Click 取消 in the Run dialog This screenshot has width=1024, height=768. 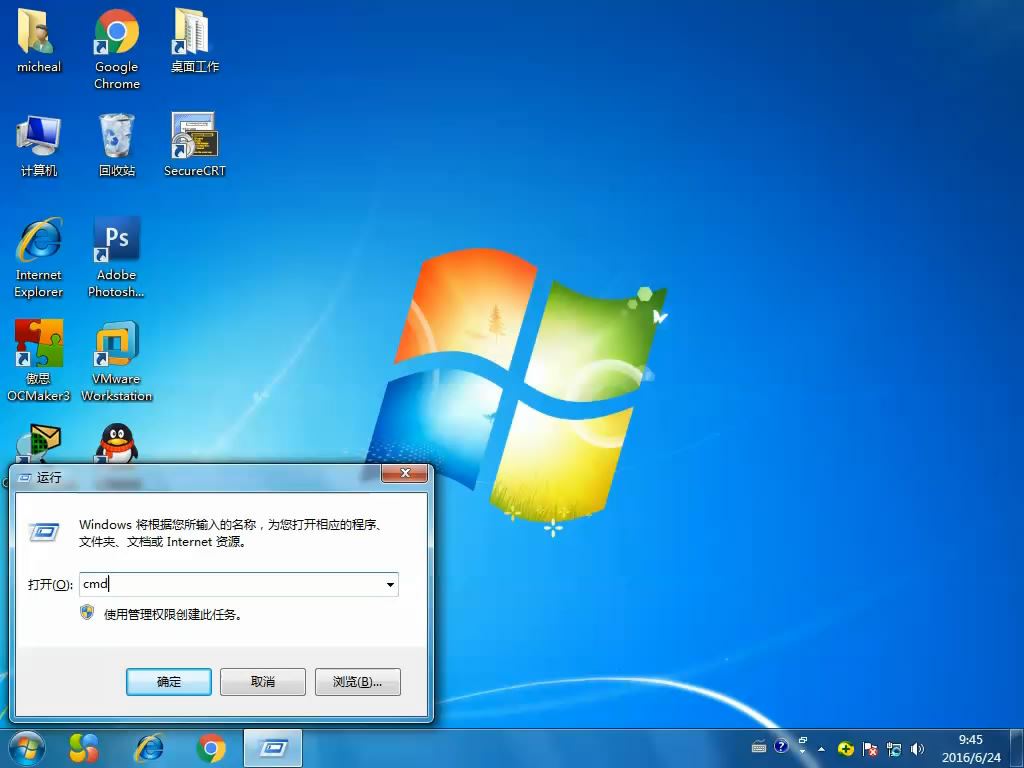tap(263, 682)
